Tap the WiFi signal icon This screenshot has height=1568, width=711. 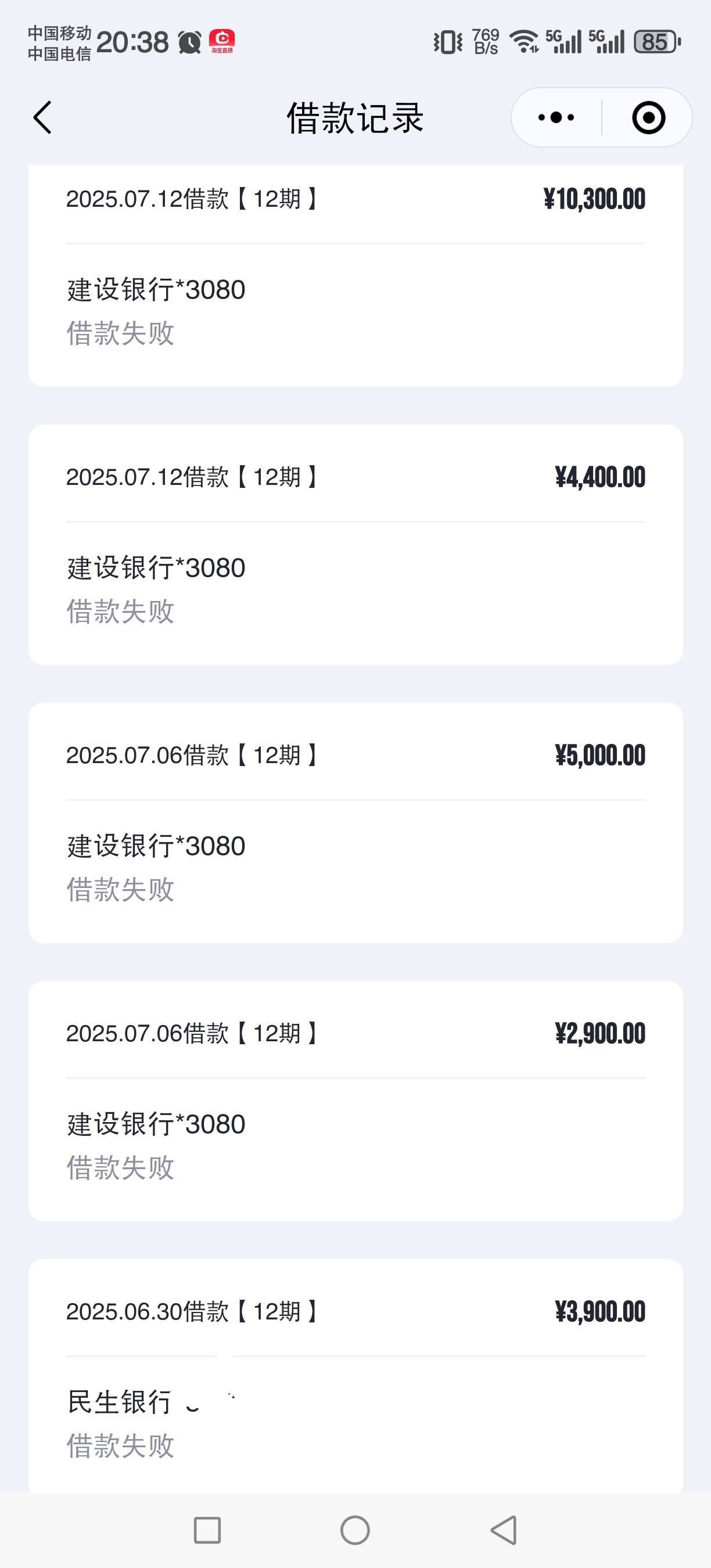[524, 41]
